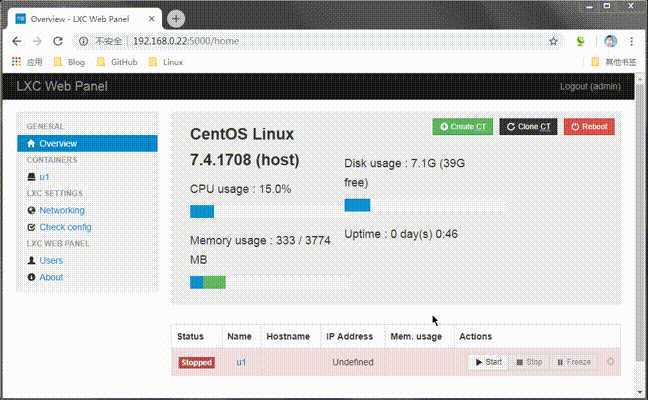Open Users page in sidebar
This screenshot has width=648, height=400.
[x=51, y=260]
